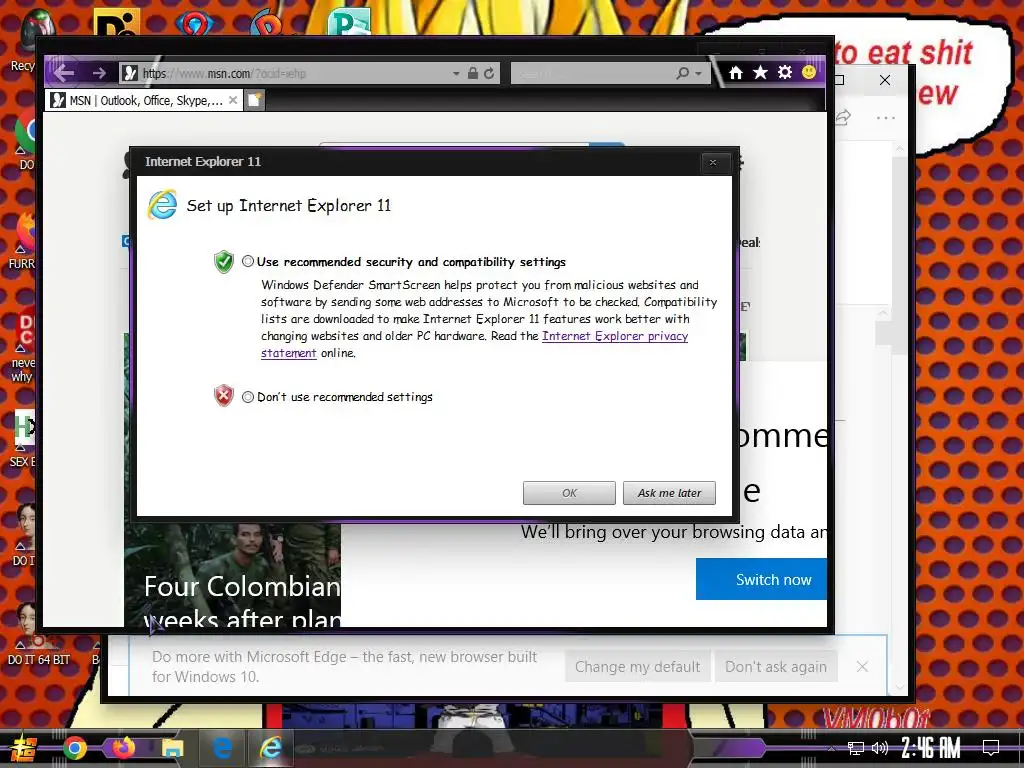
Task: View the security lock report
Action: point(472,73)
